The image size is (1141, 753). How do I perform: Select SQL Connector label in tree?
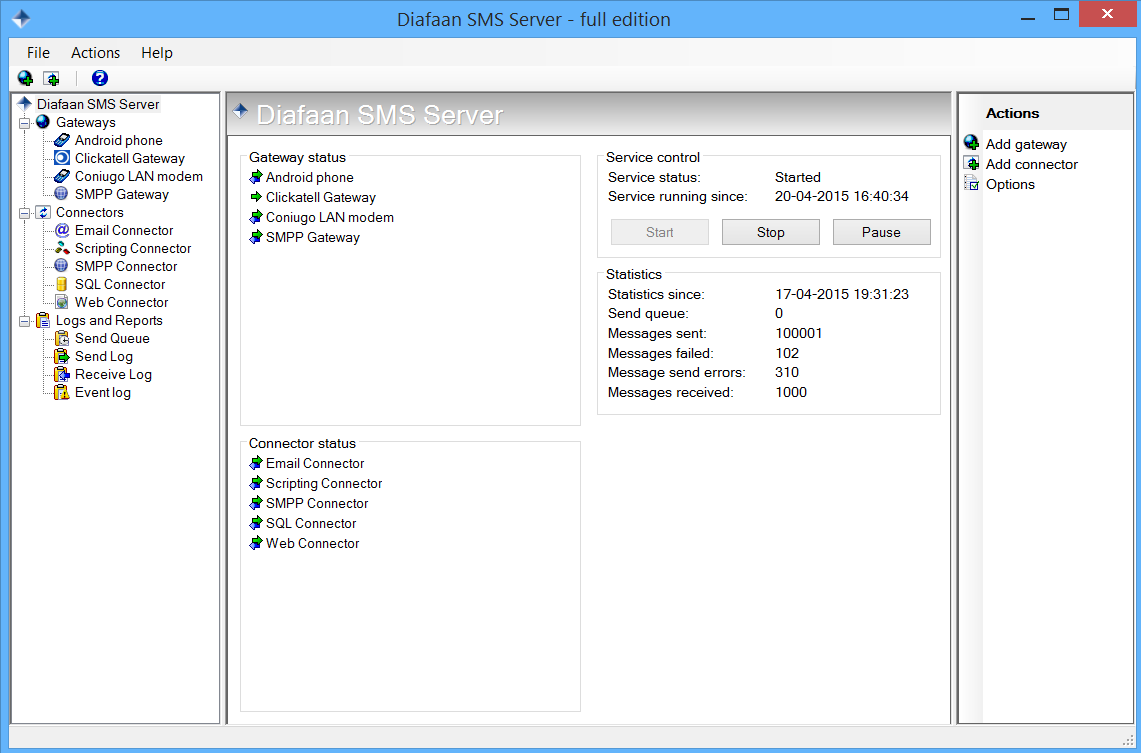point(120,284)
